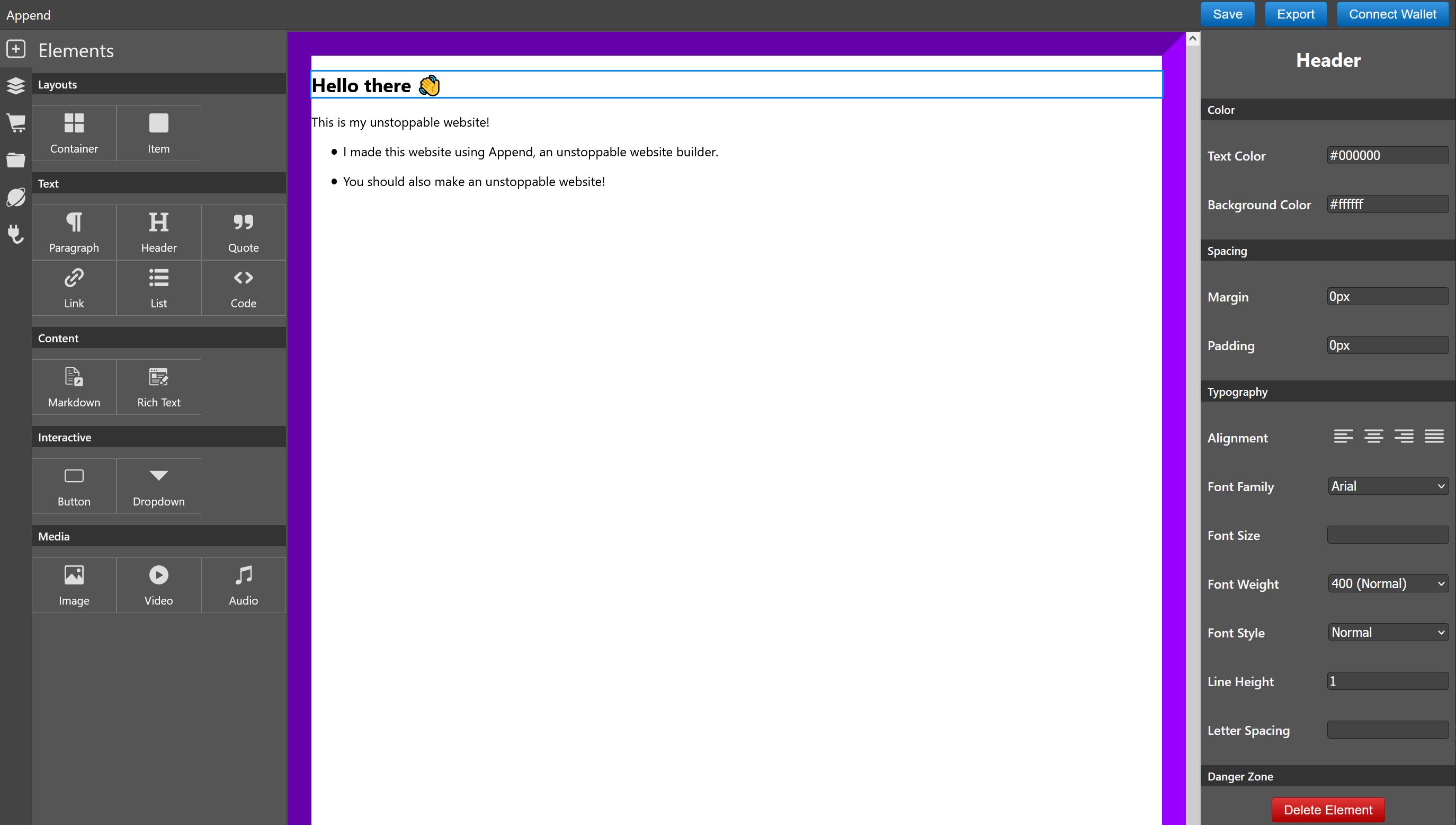Add a Paragraph text element

click(x=74, y=232)
